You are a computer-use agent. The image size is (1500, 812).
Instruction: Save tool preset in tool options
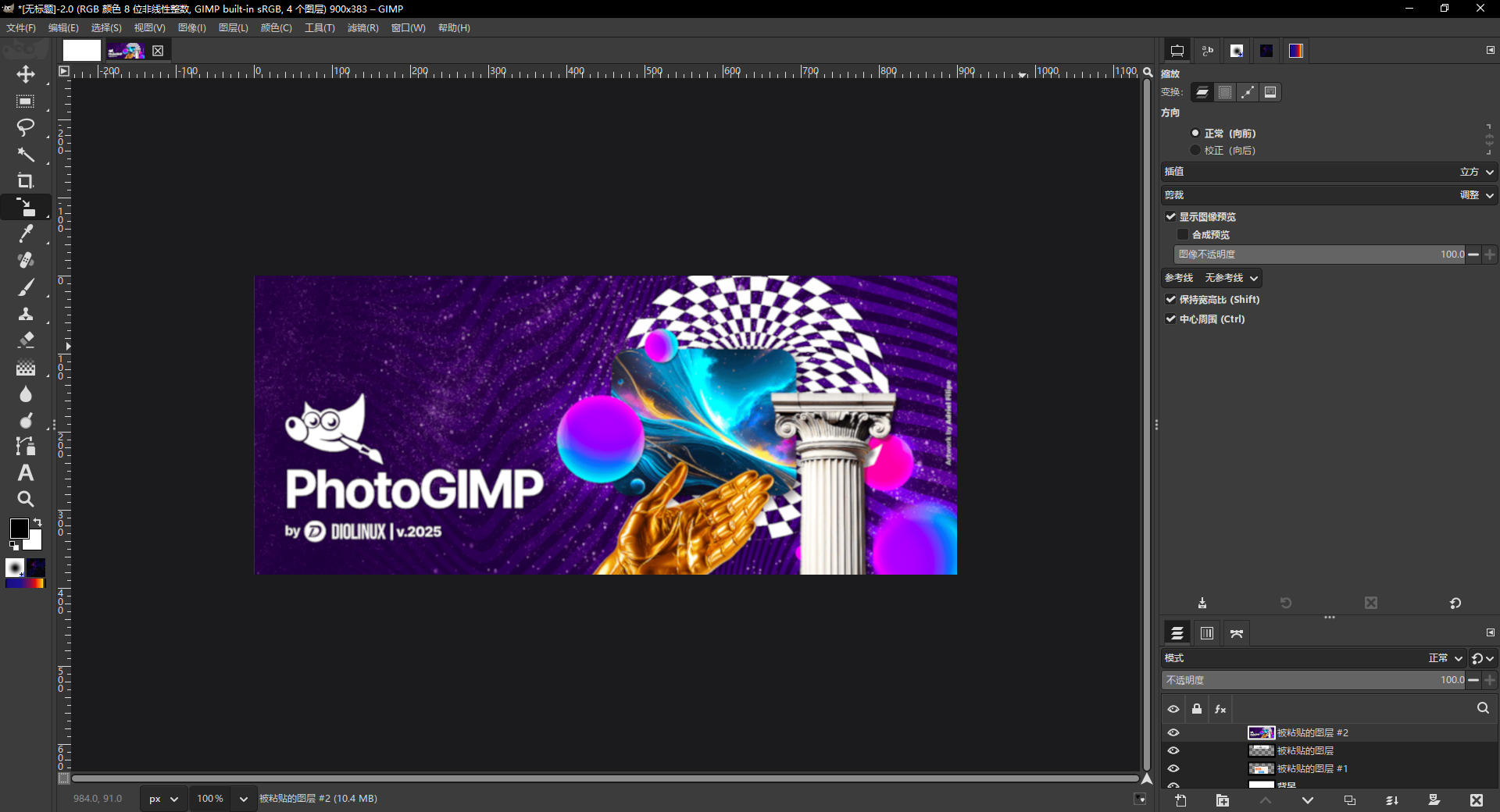1202,603
